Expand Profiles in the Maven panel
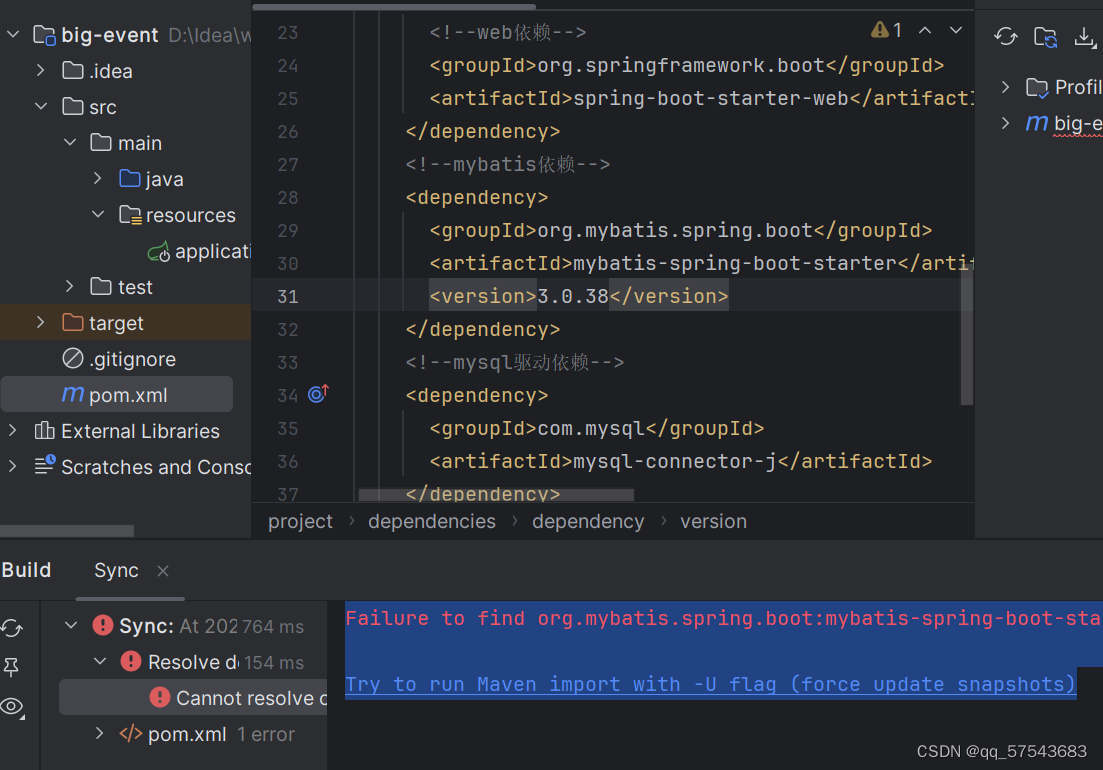 (x=1006, y=87)
